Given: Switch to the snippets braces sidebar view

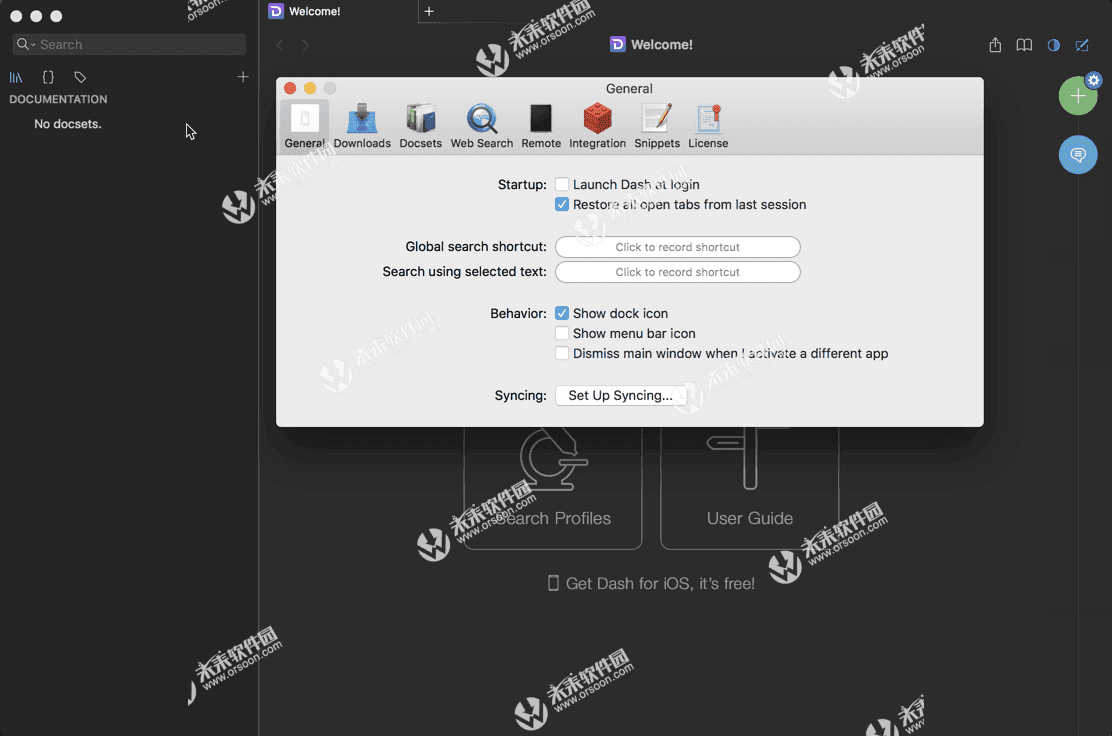Looking at the screenshot, I should point(48,77).
